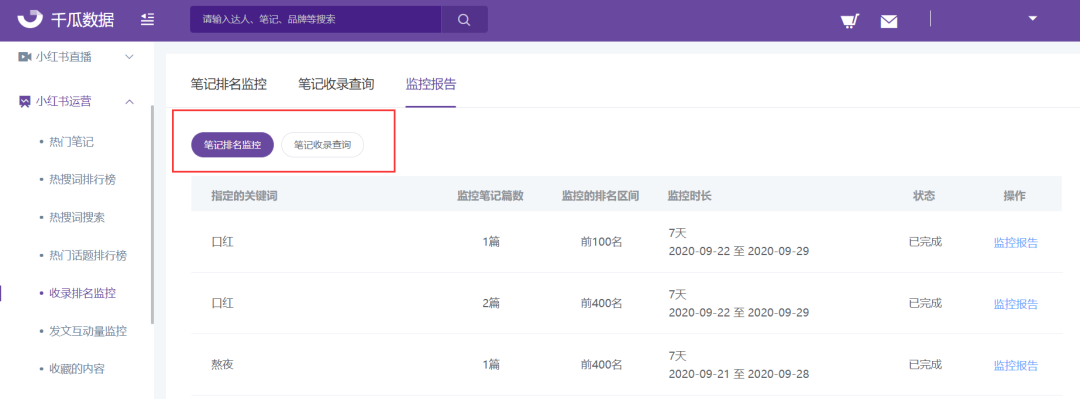Open the shopping cart icon
The width and height of the screenshot is (1080, 399).
[849, 21]
